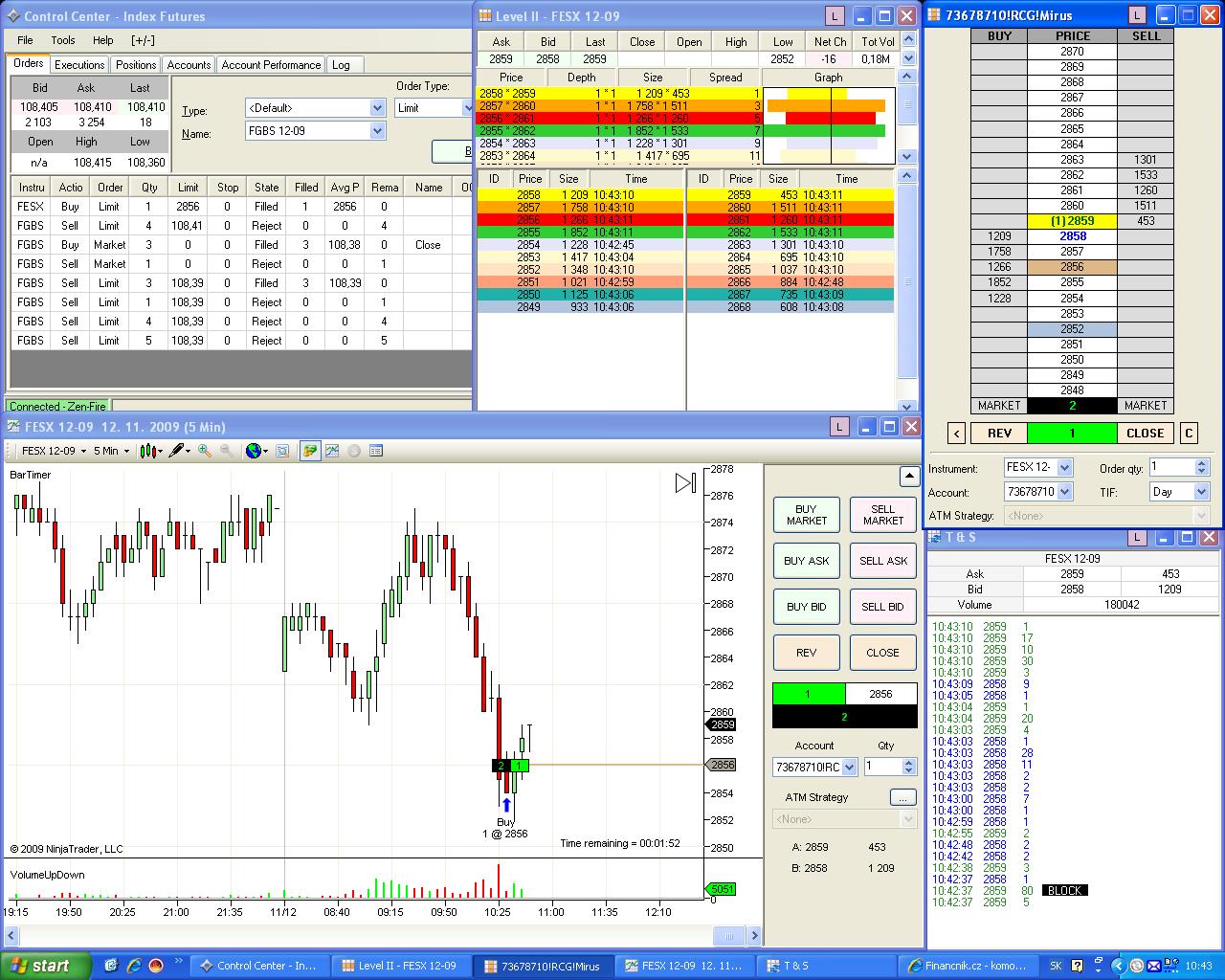This screenshot has height=980, width=1225.
Task: Open Internet Explorer from quick launch
Action: coord(134,966)
